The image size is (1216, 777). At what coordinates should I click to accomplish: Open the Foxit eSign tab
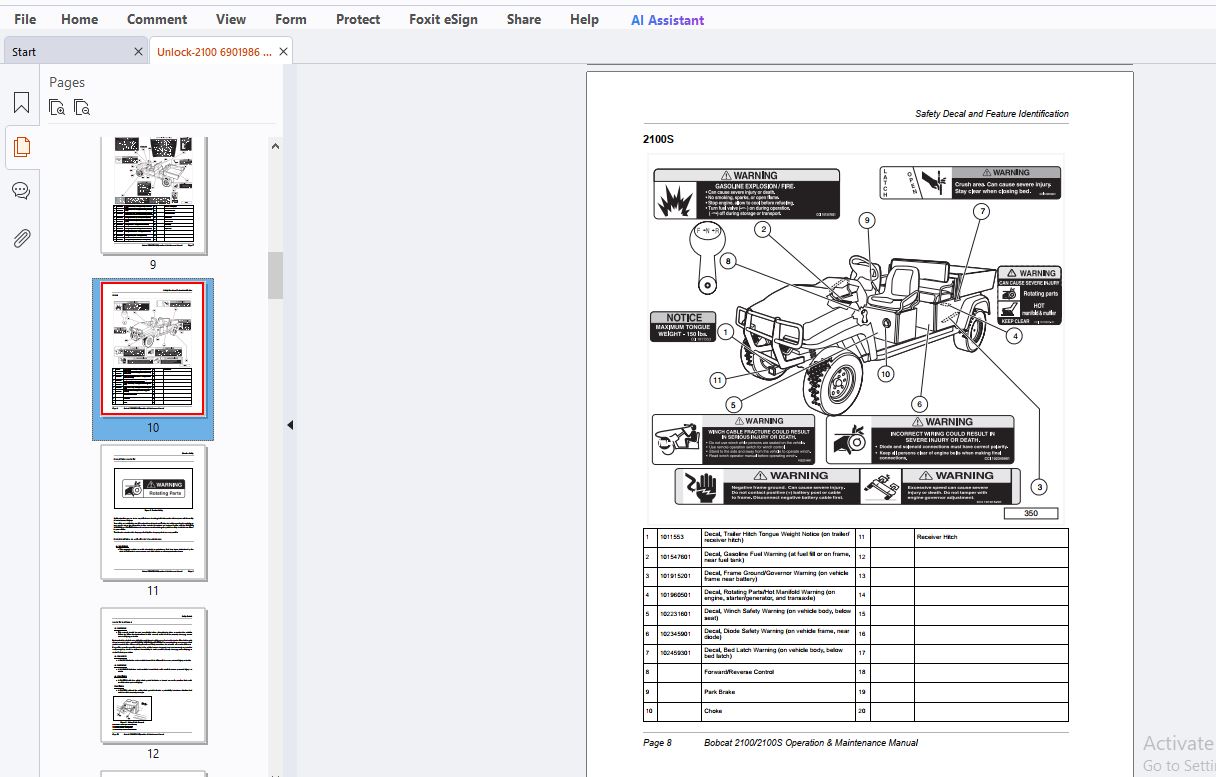click(x=445, y=19)
